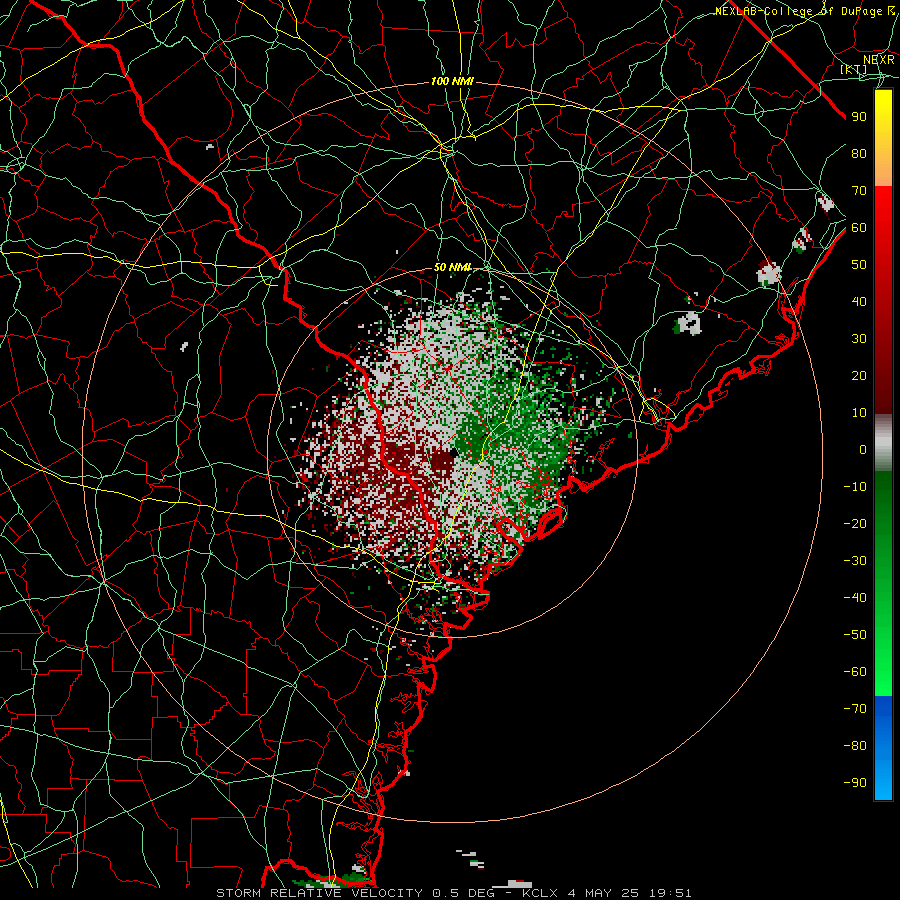Pick the gray zero-velocity segment of the color bar
Screen dimensions: 900x900
(x=883, y=443)
